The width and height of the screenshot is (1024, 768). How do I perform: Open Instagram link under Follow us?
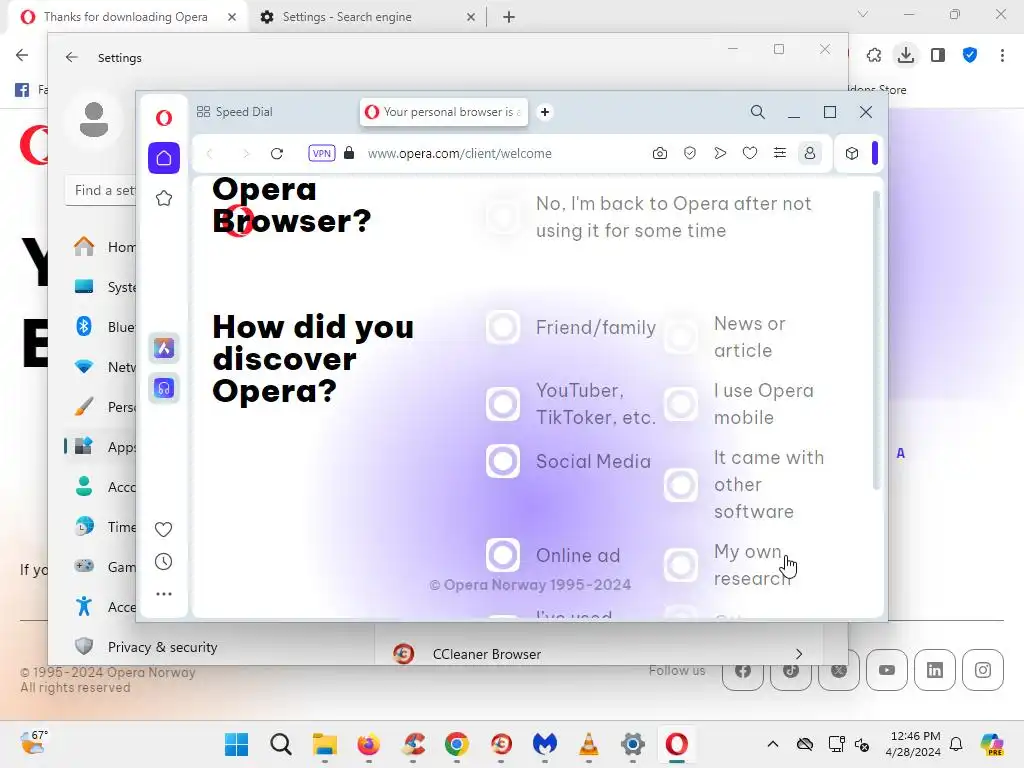pos(983,670)
